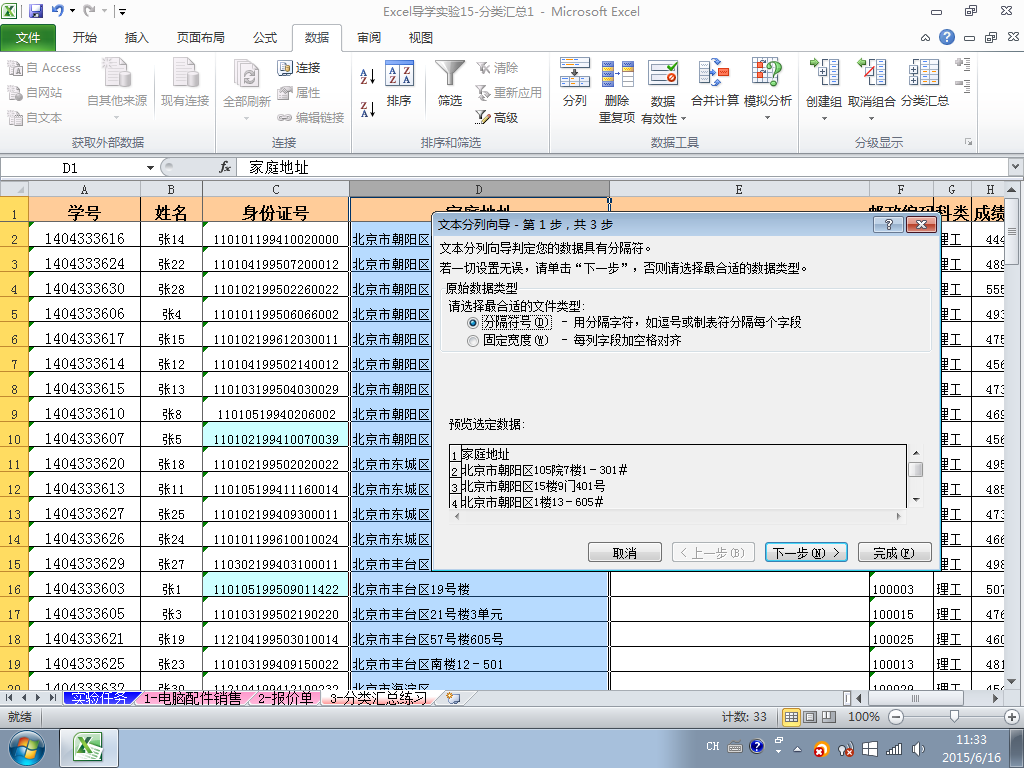Click the Undo arrow icon
1024x768 pixels.
click(57, 11)
